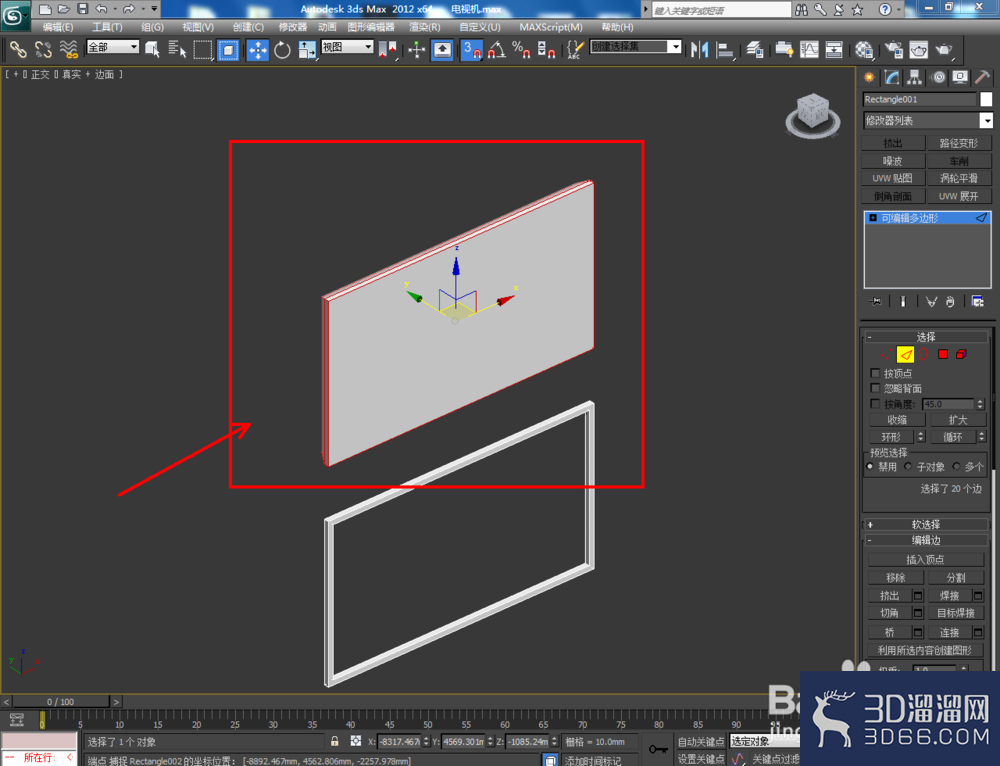Select the 子对象 preview radio button
The image size is (1000, 766).
[908, 467]
